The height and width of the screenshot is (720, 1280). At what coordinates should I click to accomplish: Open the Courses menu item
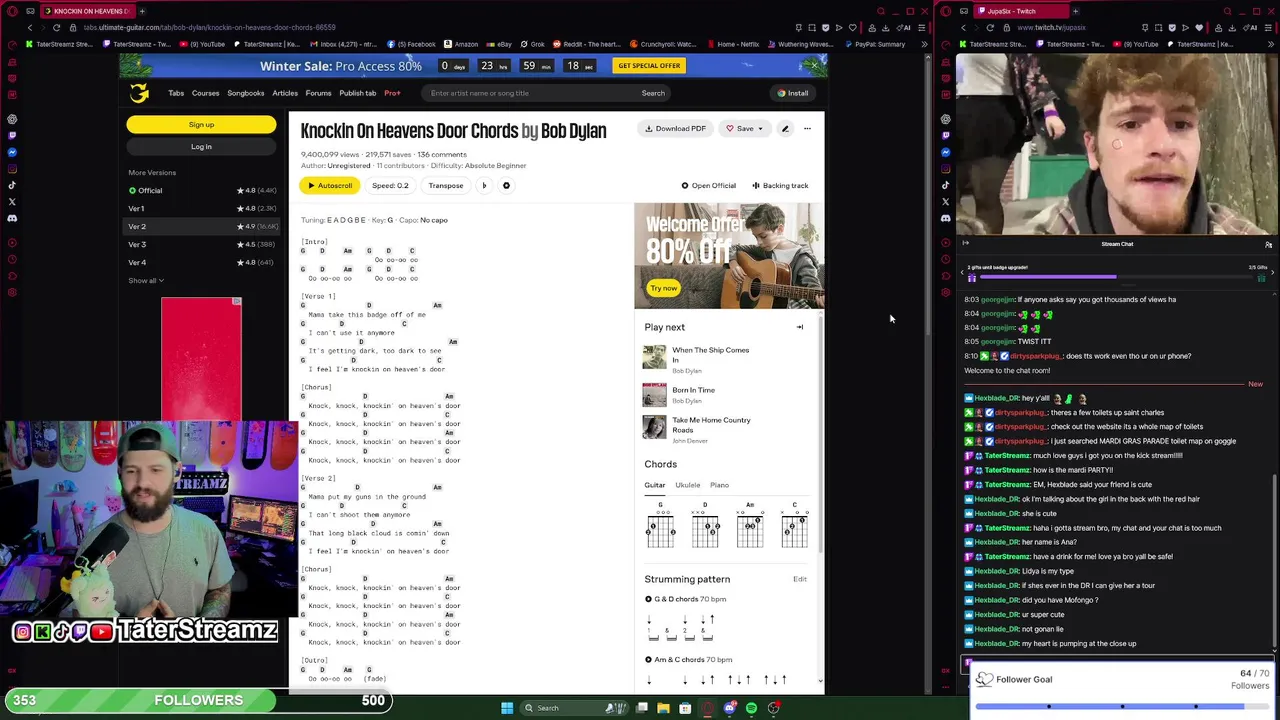click(205, 93)
